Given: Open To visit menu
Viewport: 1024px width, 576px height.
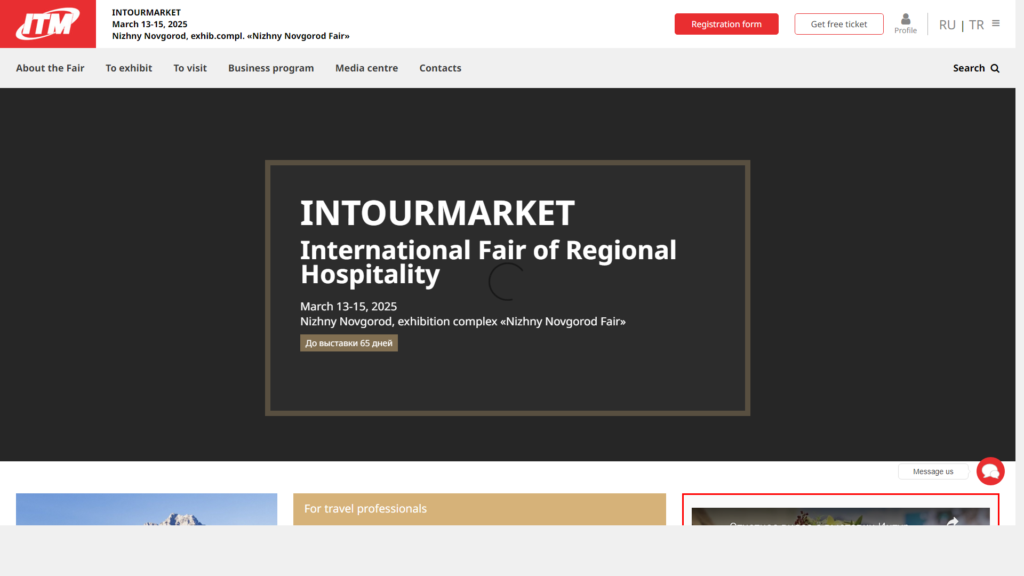Looking at the screenshot, I should tap(190, 68).
